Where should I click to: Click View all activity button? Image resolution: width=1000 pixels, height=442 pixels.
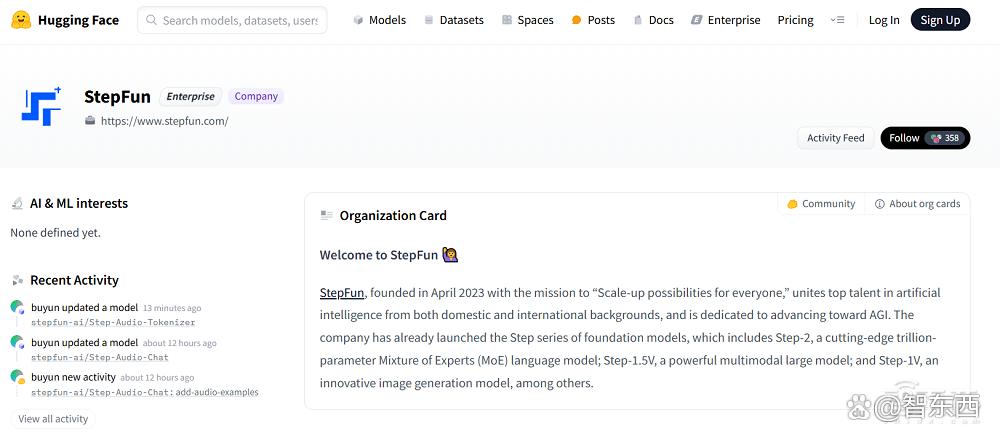(x=53, y=419)
